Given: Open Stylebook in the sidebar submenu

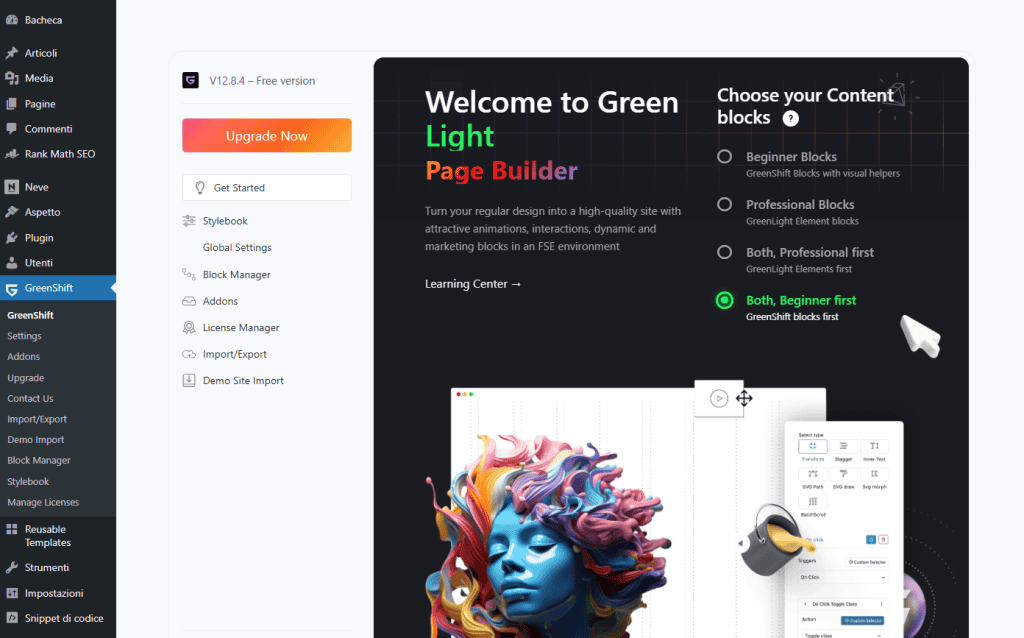Looking at the screenshot, I should [28, 481].
